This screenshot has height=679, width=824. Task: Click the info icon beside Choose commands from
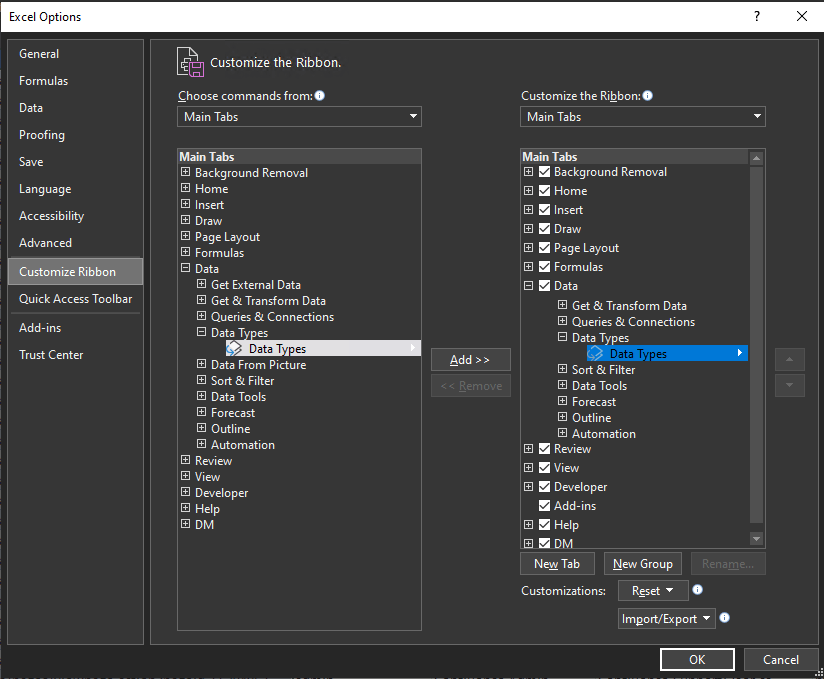[320, 96]
